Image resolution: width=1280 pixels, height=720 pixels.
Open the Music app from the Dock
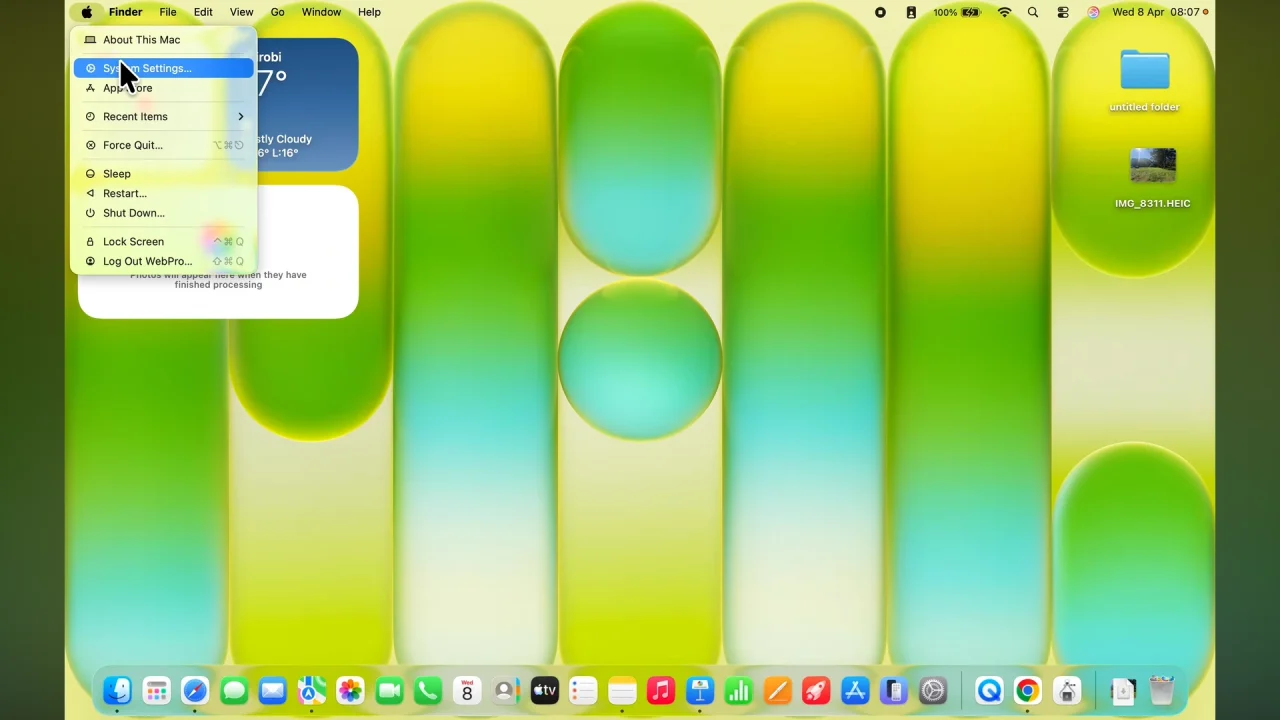click(660, 690)
